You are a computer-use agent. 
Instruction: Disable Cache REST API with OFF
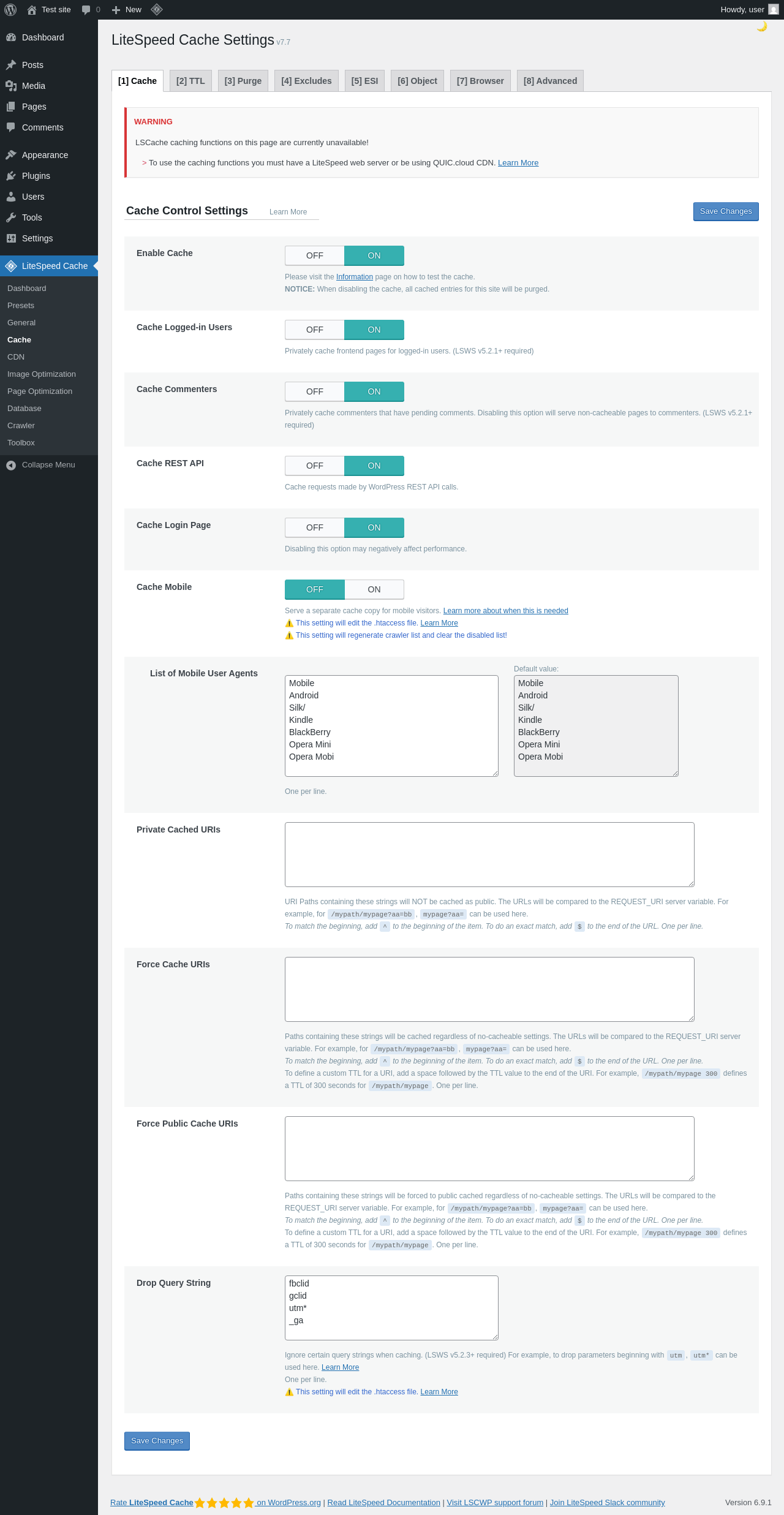(x=315, y=466)
